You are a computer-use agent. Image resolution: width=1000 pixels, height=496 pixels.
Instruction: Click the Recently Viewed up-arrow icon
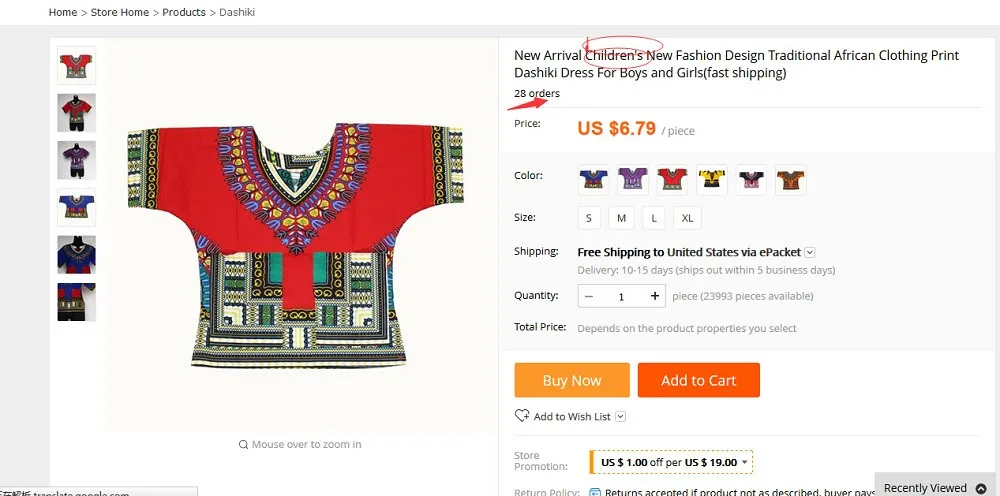(981, 488)
